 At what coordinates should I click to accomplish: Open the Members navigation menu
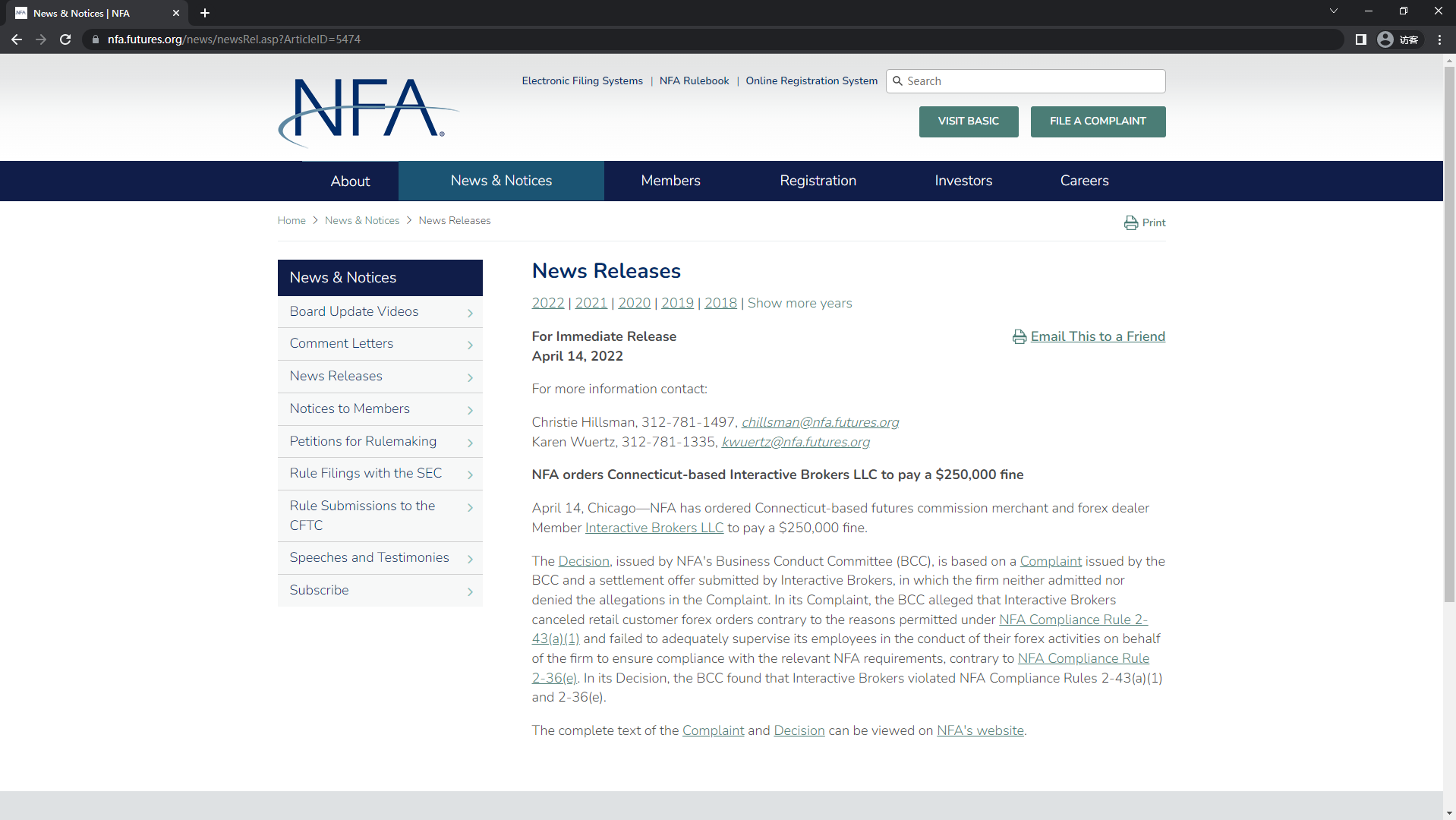[x=670, y=181]
